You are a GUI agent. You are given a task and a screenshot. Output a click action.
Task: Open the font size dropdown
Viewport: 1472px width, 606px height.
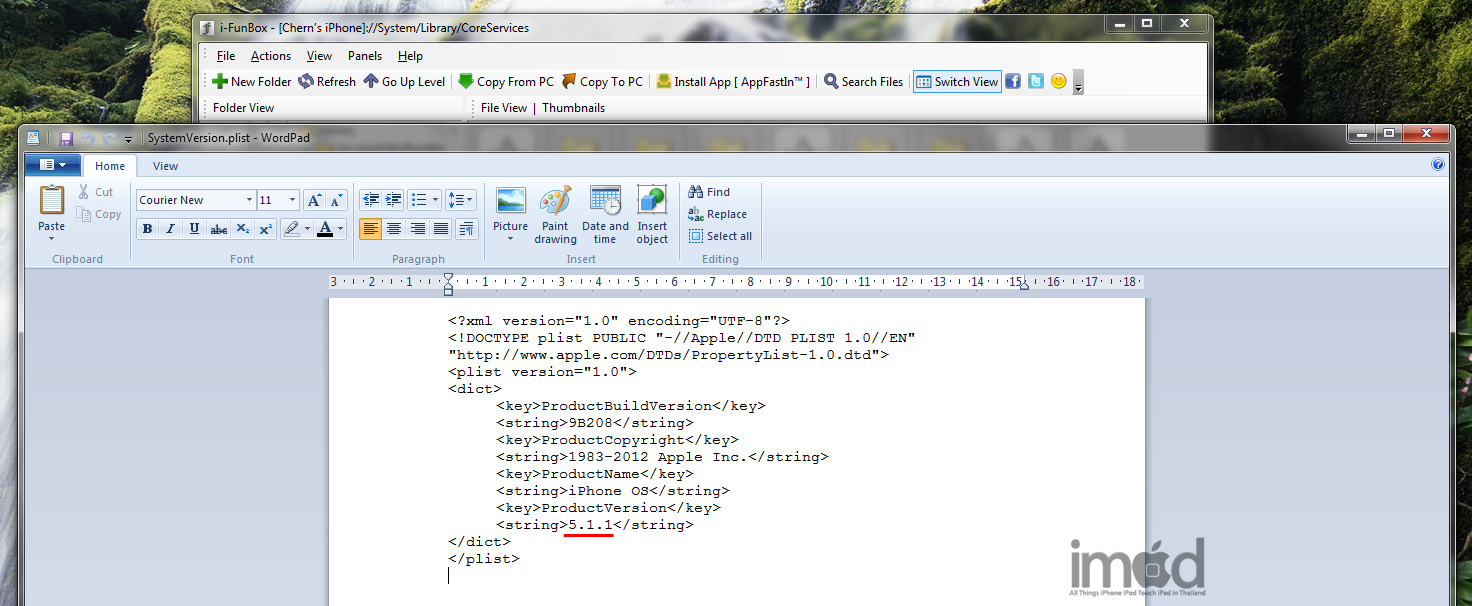292,200
